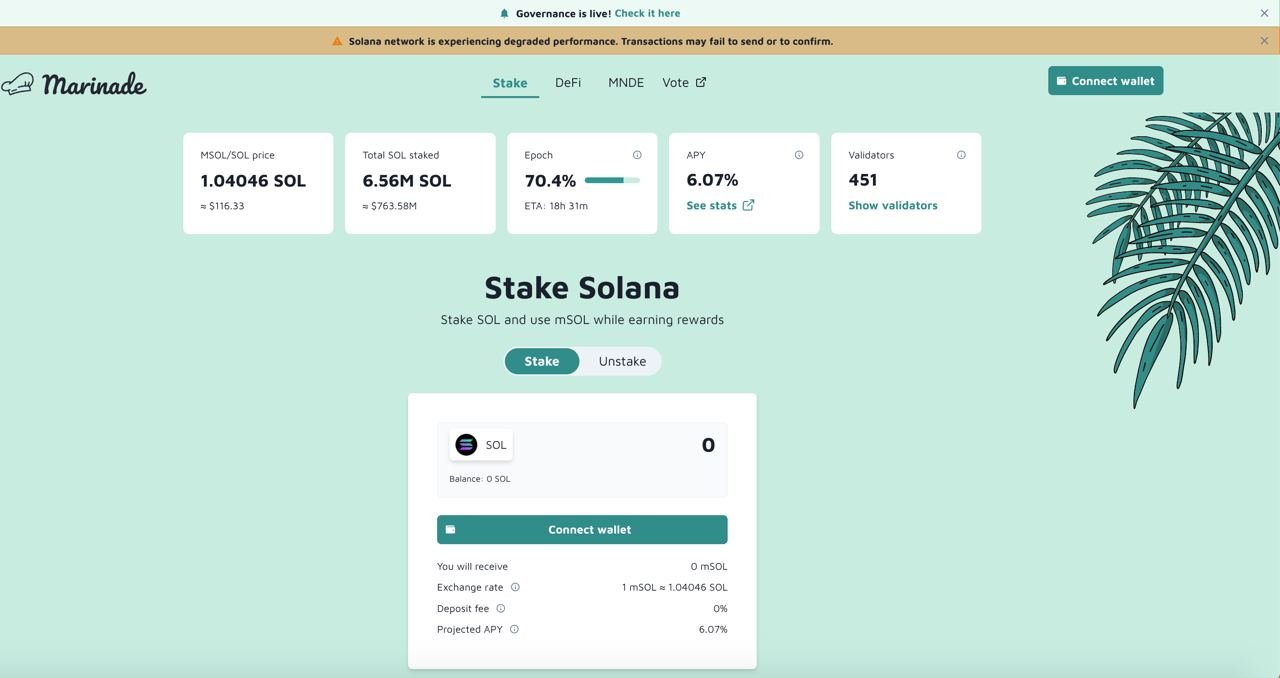Click the Epoch info icon
Viewport: 1280px width, 678px height.
click(x=637, y=155)
